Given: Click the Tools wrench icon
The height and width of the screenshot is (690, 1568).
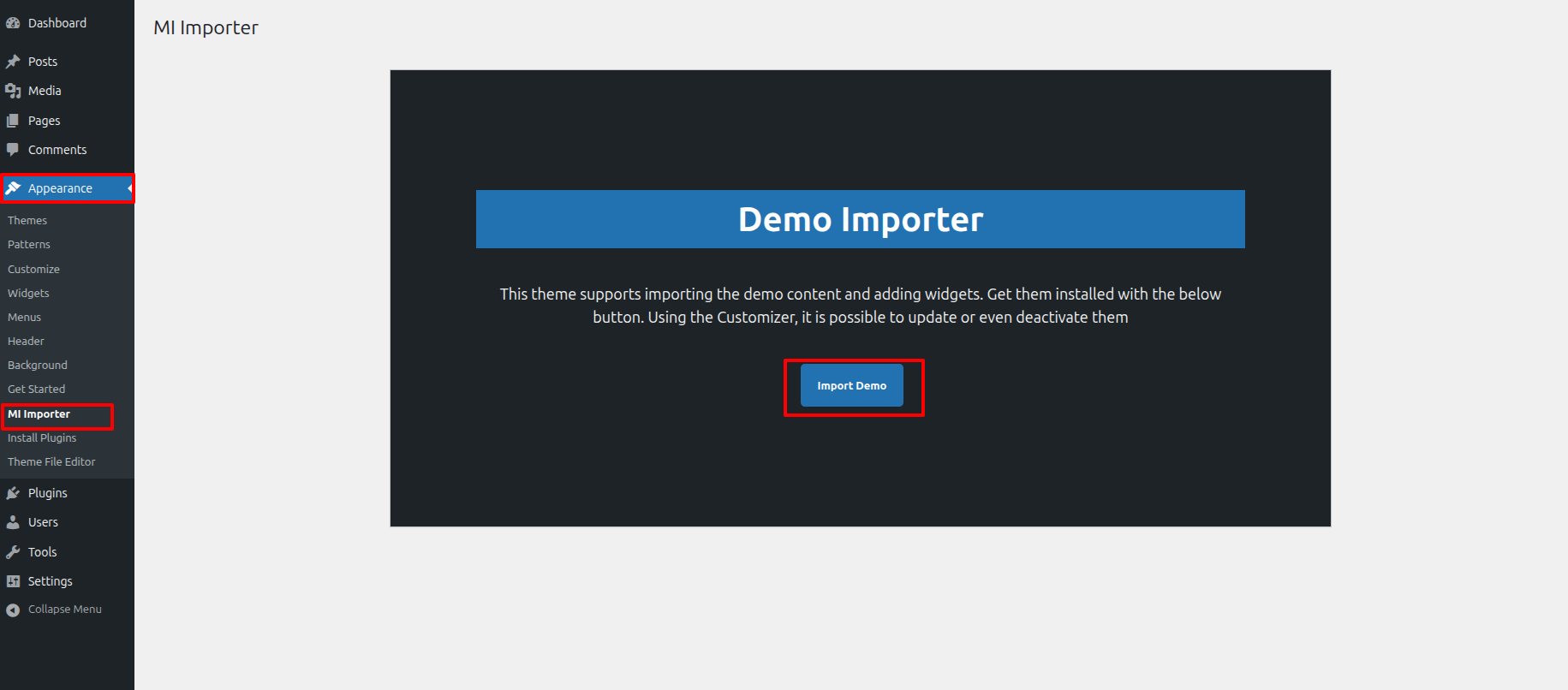Looking at the screenshot, I should pyautogui.click(x=13, y=552).
